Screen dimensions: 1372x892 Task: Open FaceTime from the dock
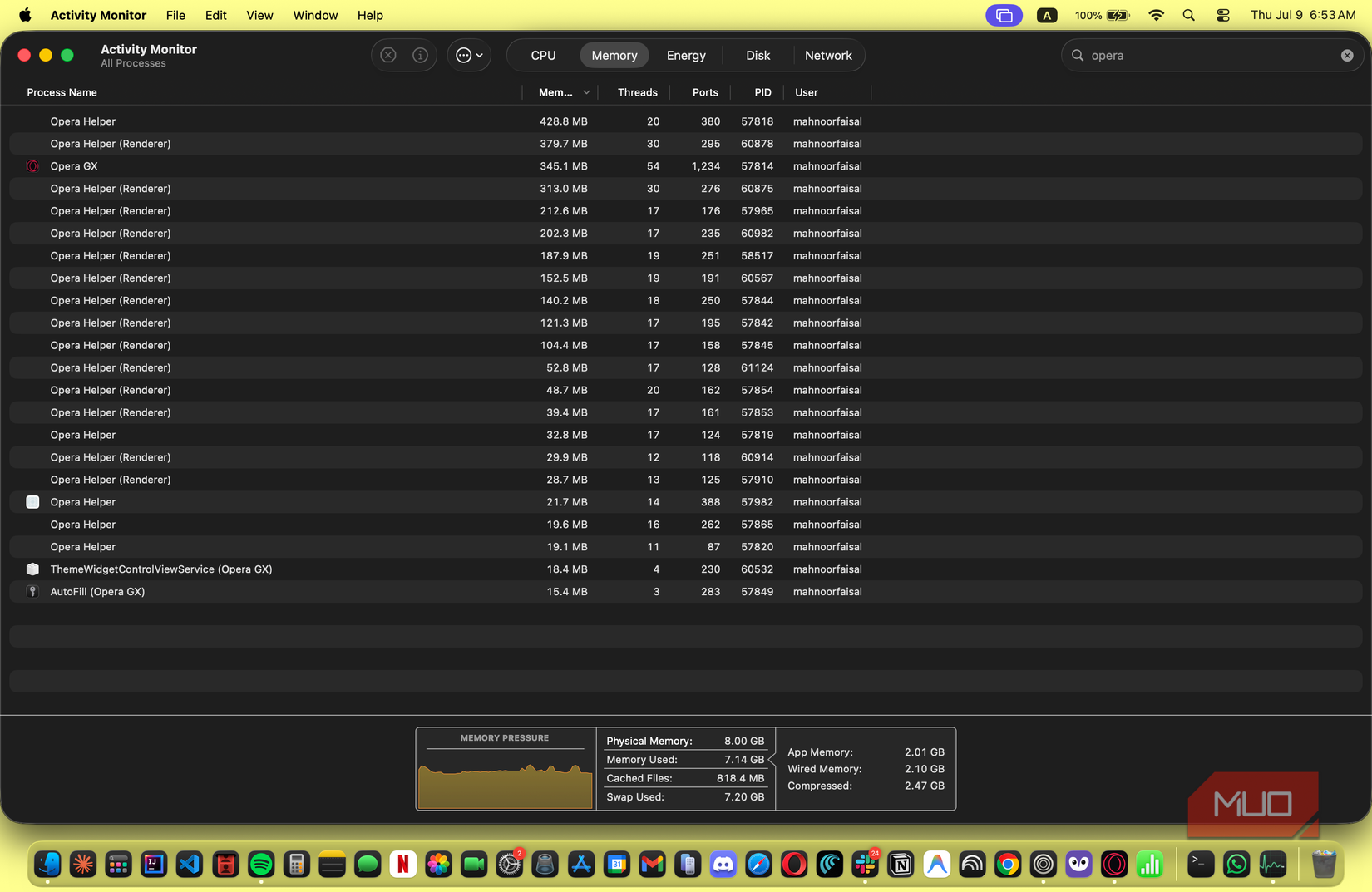click(474, 865)
